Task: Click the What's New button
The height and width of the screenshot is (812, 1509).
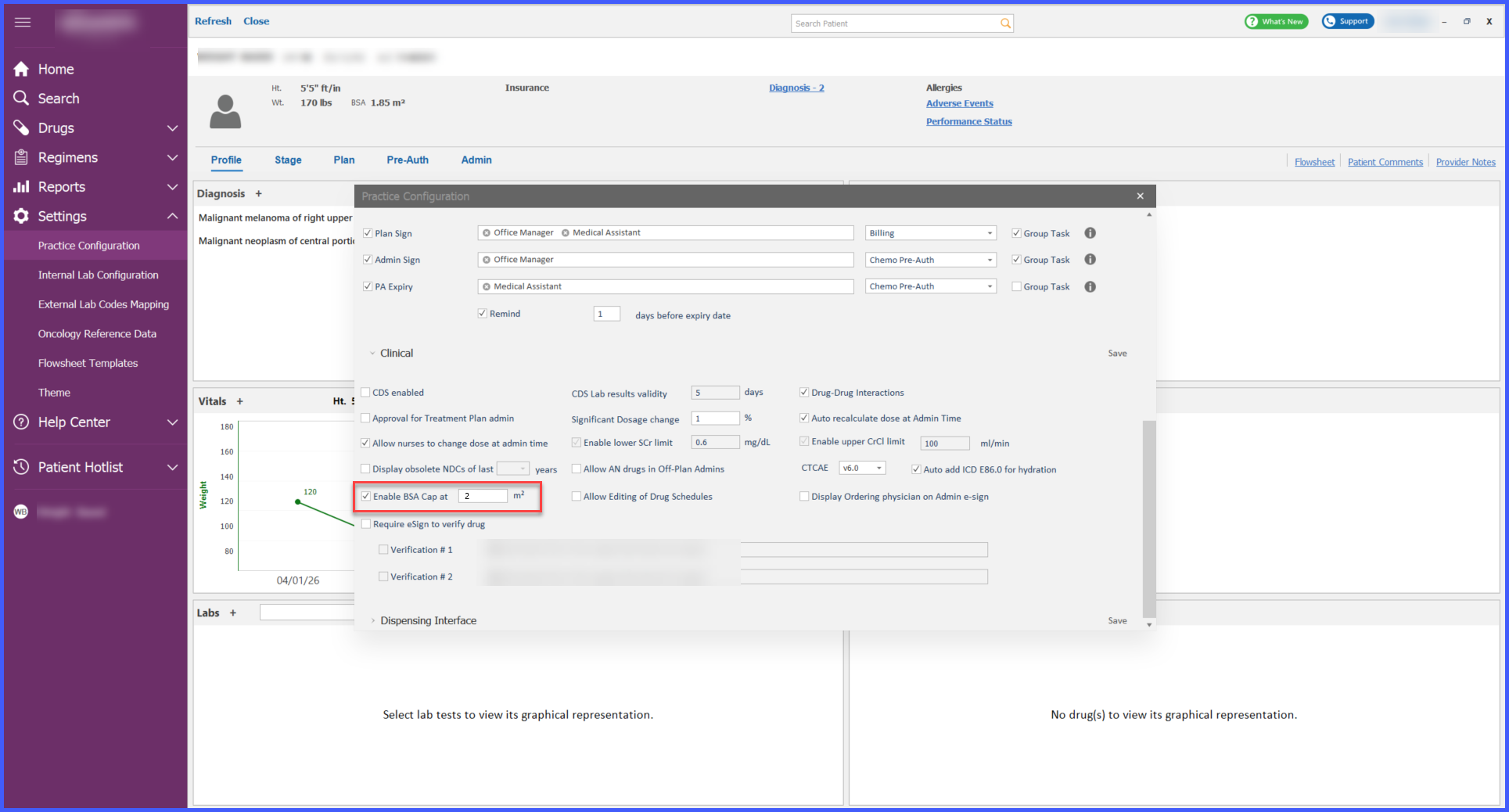Action: pyautogui.click(x=1276, y=22)
